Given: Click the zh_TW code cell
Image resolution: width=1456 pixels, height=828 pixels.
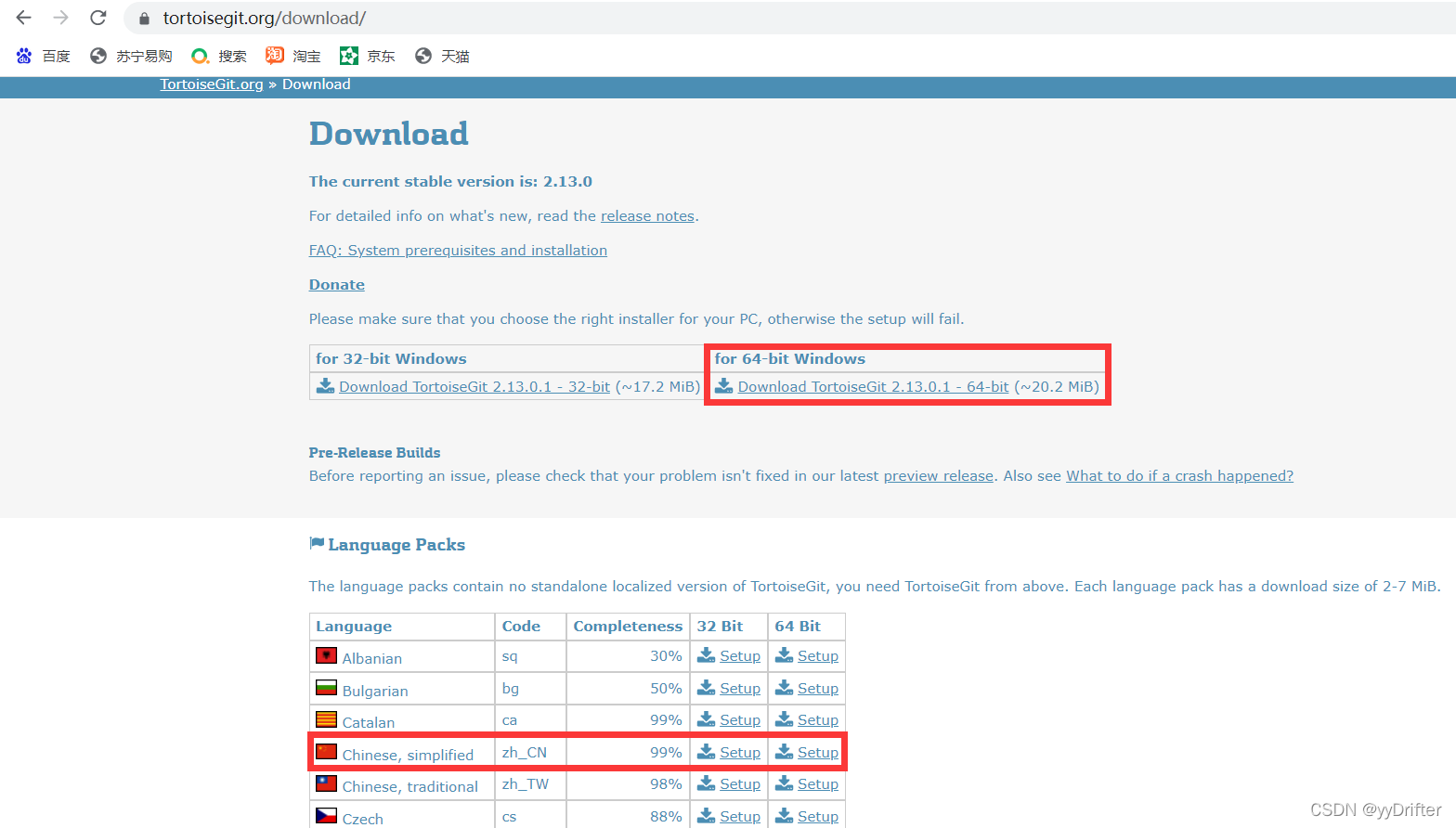Looking at the screenshot, I should tap(531, 784).
